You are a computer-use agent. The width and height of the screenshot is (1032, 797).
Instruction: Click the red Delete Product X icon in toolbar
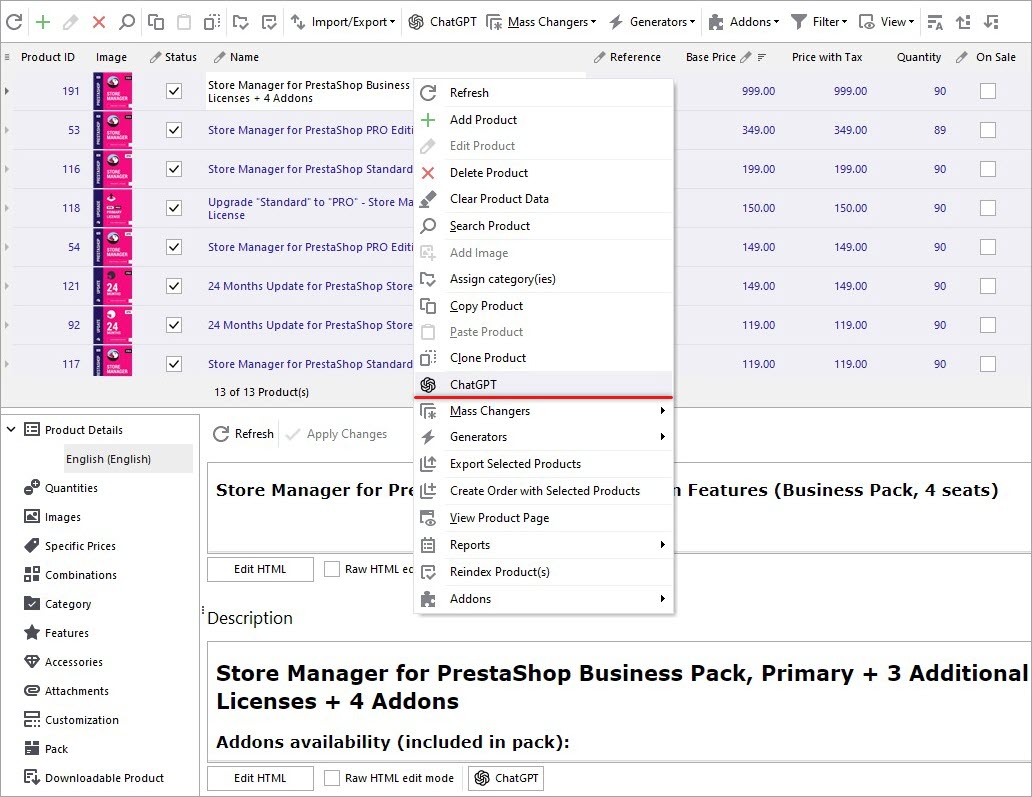click(99, 22)
